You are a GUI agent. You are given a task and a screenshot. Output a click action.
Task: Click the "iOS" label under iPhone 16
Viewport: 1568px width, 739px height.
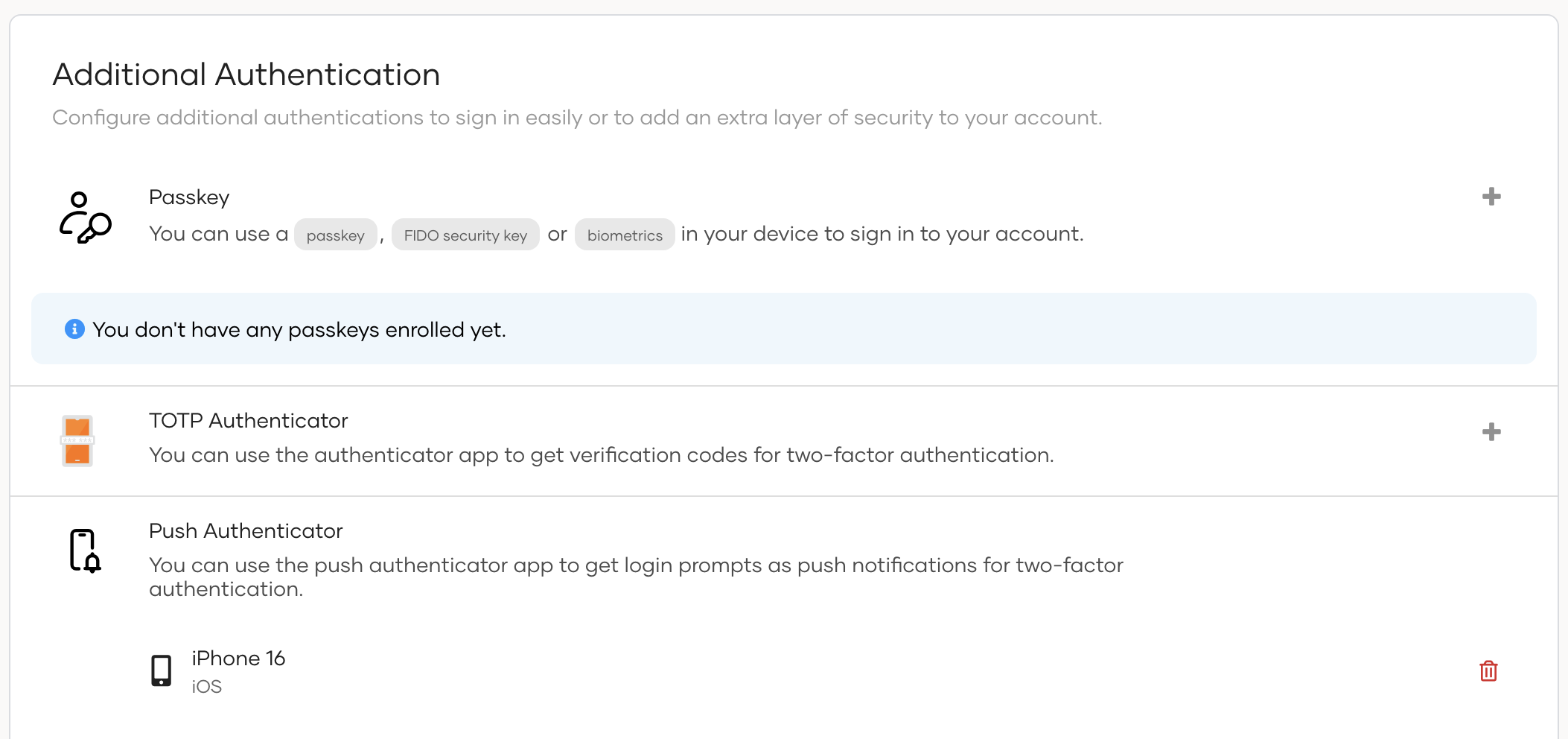point(206,686)
